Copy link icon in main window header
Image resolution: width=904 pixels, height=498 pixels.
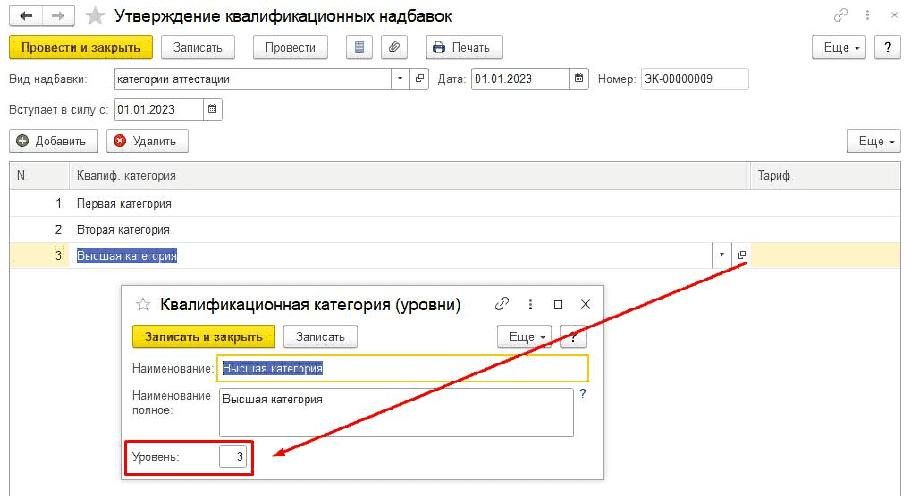tap(841, 16)
